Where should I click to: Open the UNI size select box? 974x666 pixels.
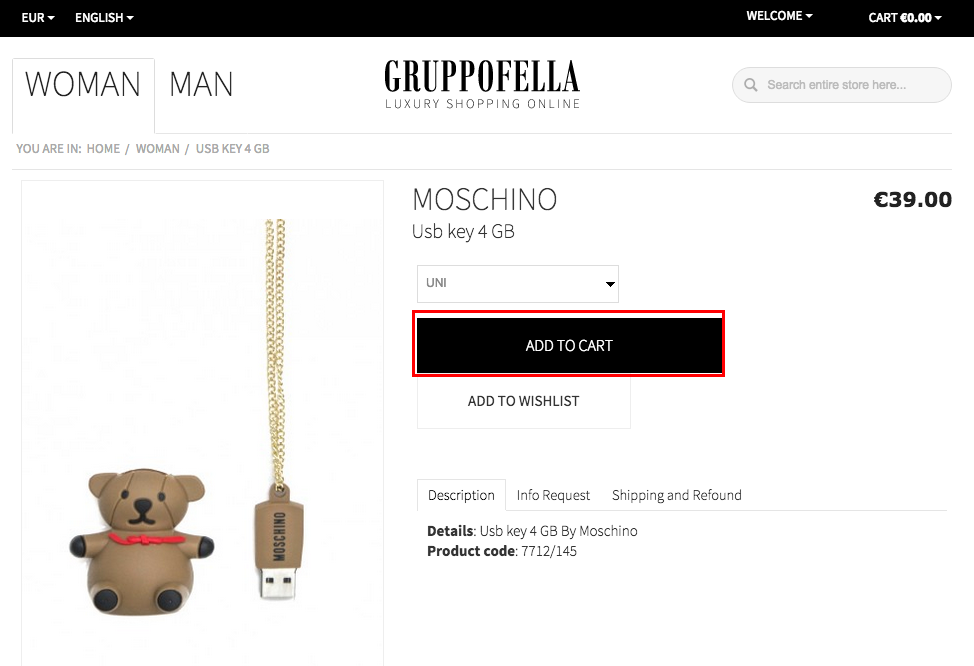517,283
